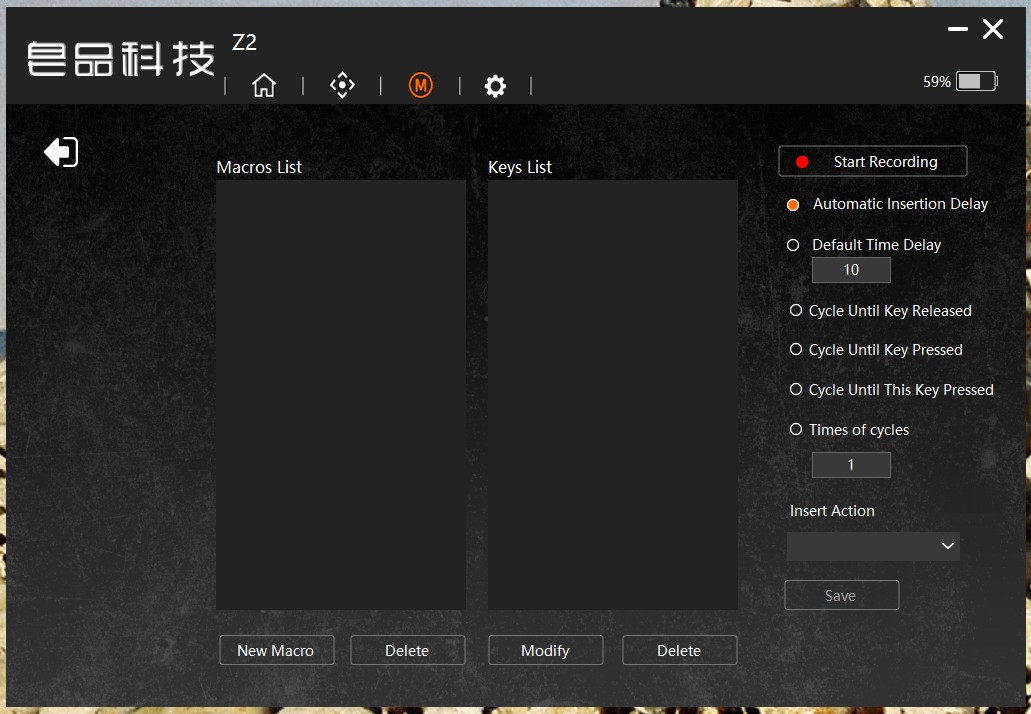
Task: Click the brand logo at top left
Action: point(121,59)
